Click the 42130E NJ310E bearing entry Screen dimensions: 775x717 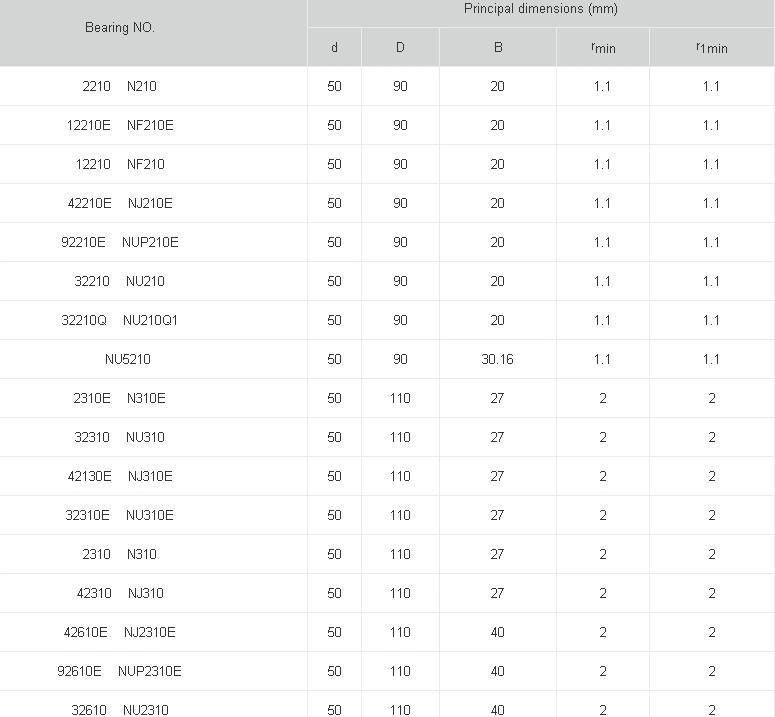coord(119,476)
